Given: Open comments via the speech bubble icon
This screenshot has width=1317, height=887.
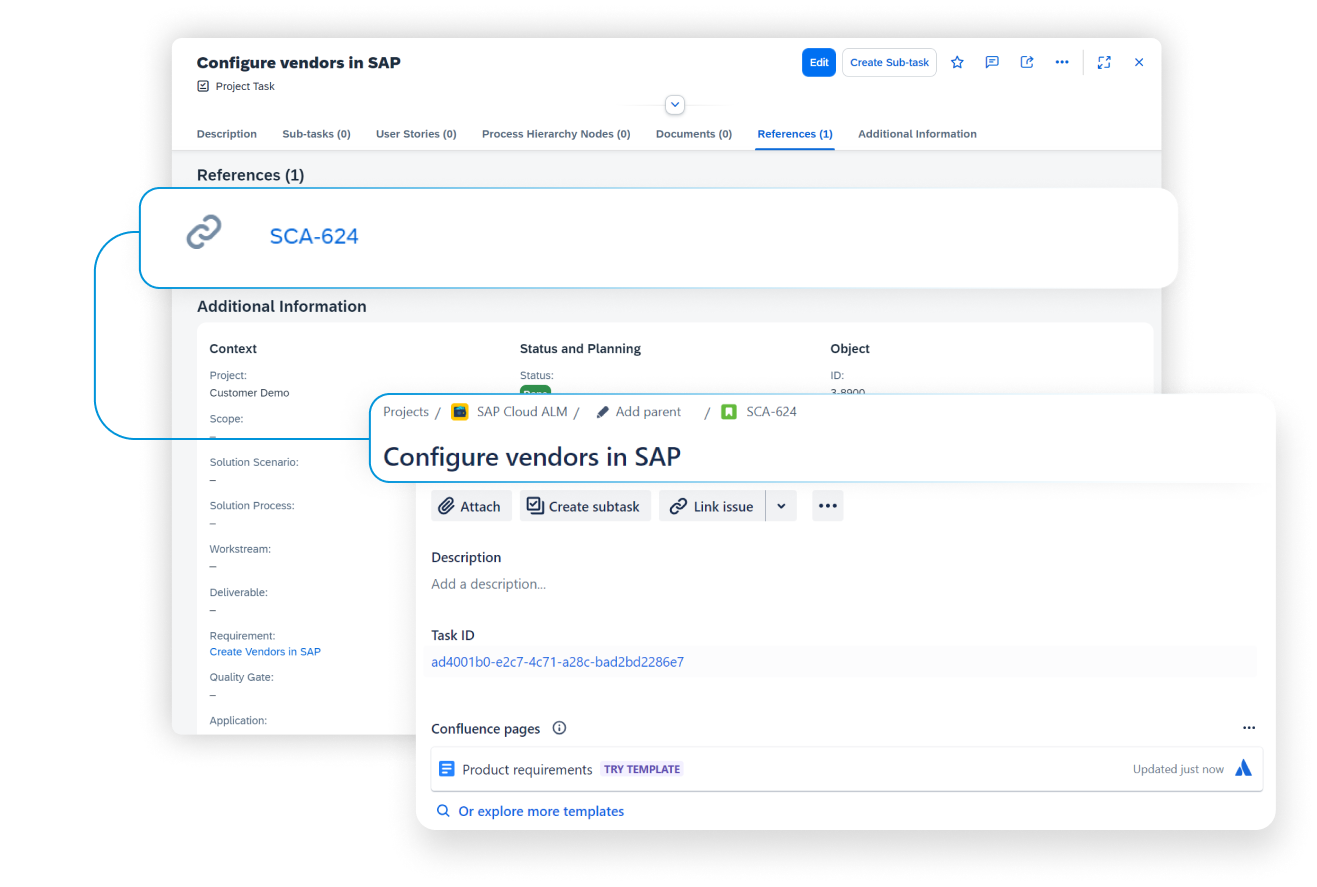Looking at the screenshot, I should (992, 62).
